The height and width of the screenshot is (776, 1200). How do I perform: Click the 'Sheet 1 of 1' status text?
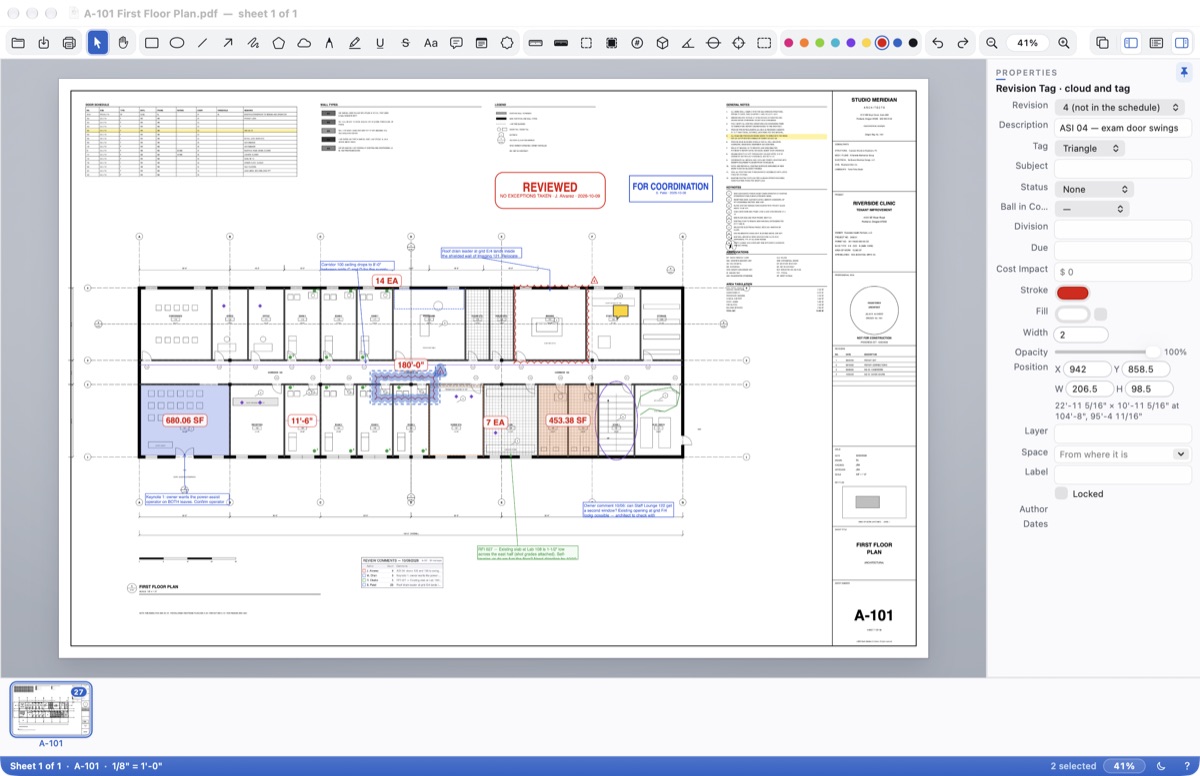[x=36, y=766]
